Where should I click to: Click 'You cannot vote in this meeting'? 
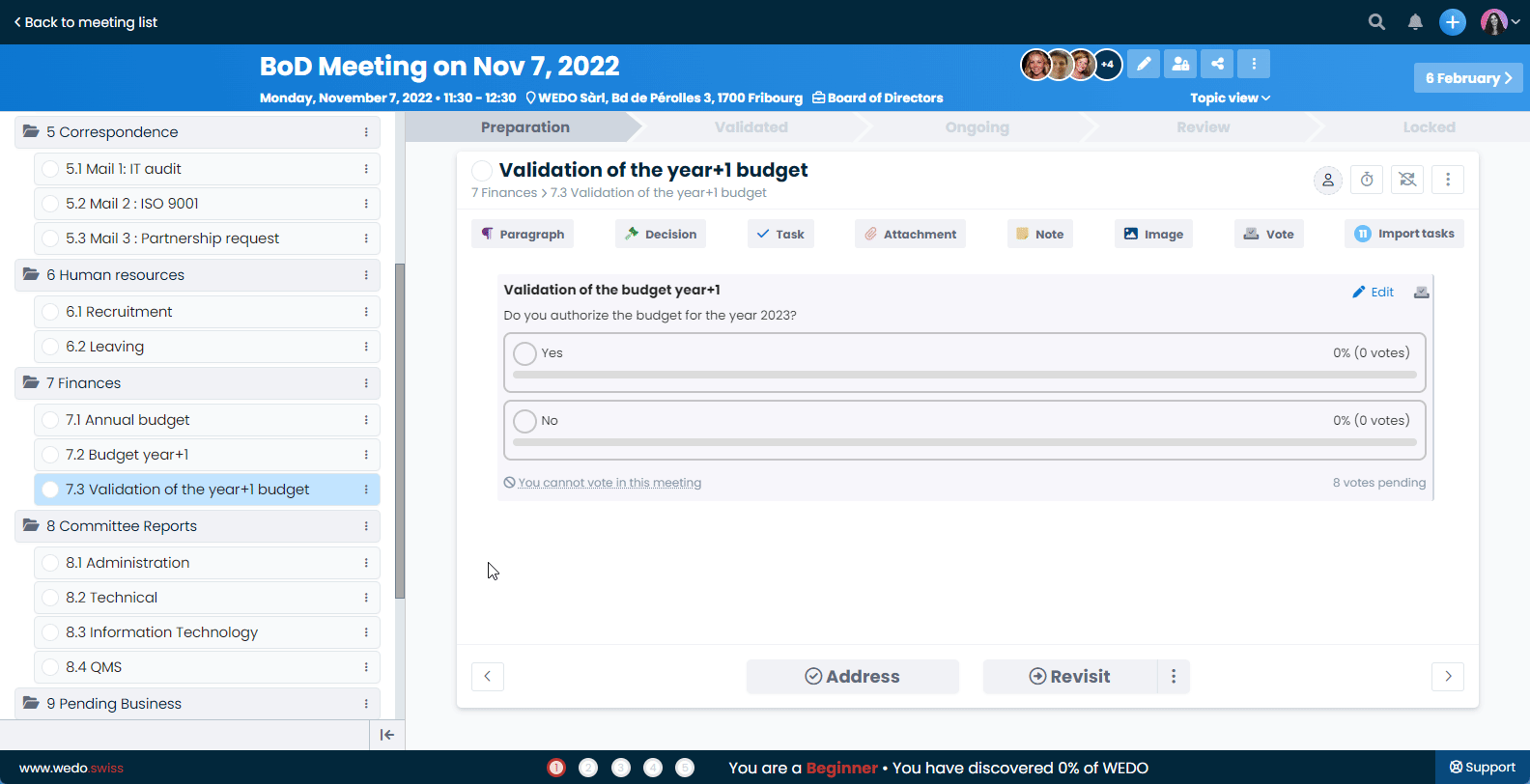pos(609,483)
